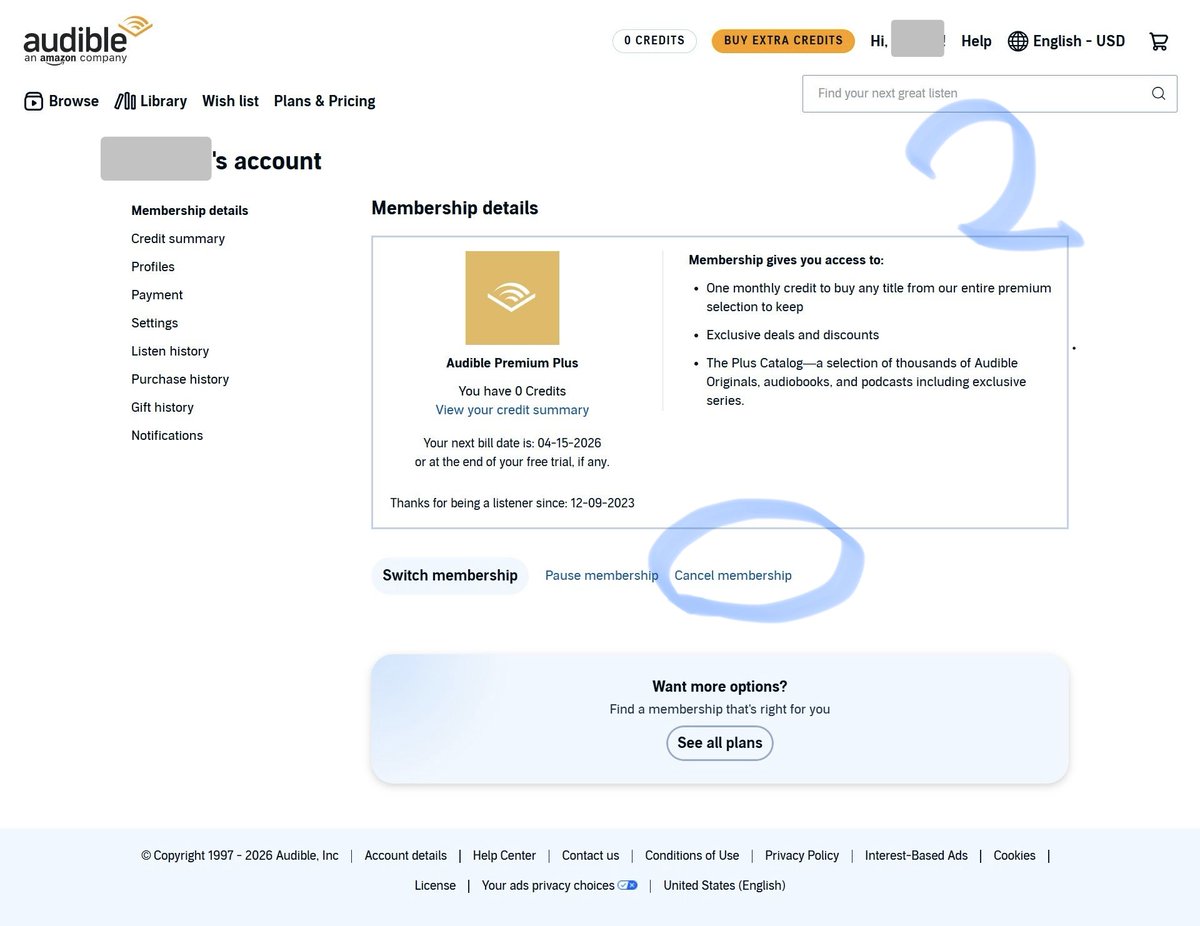Open Plans & Pricing menu
The height and width of the screenshot is (926, 1200).
point(324,101)
